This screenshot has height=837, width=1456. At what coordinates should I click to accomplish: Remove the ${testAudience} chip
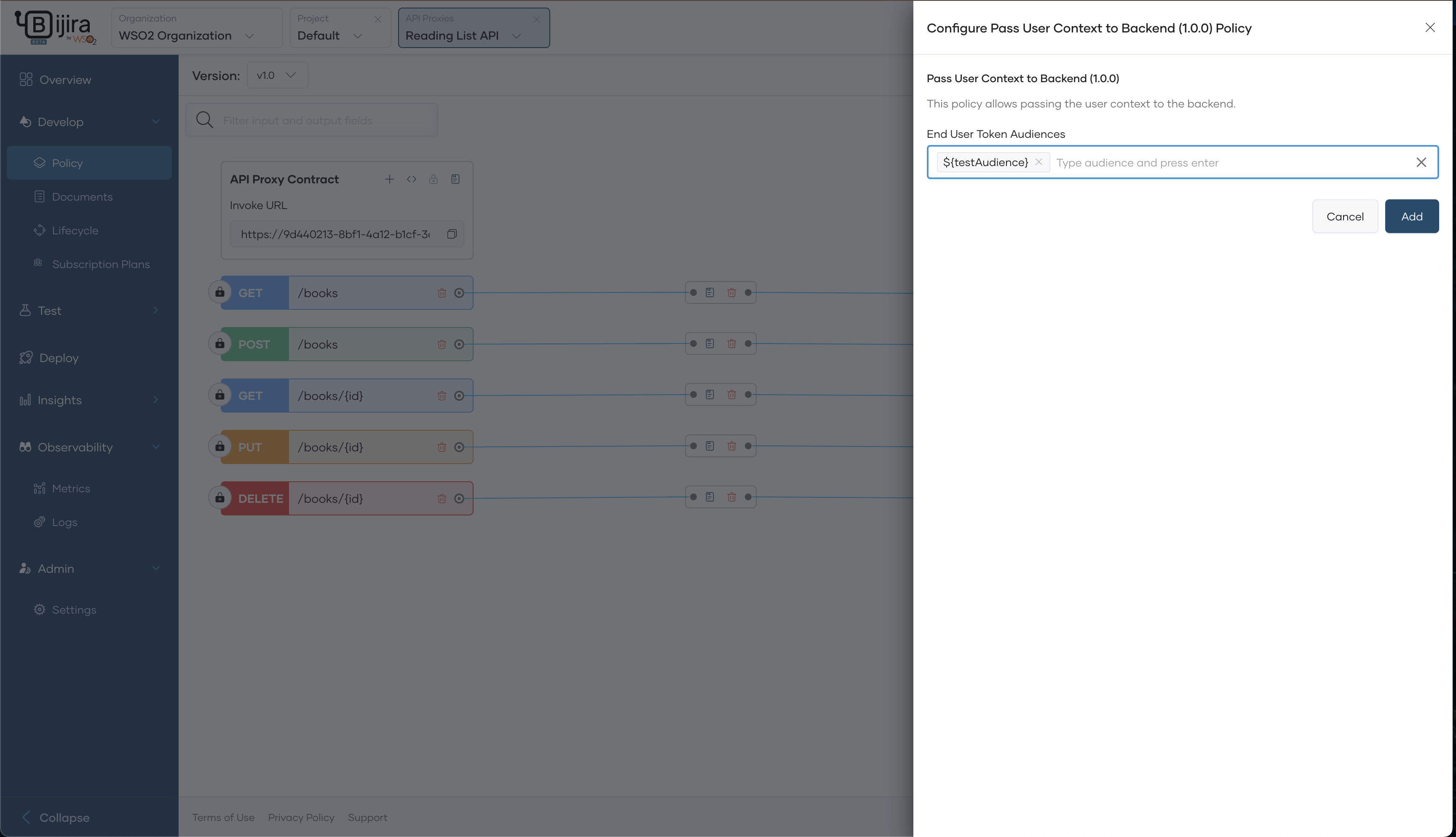tap(1038, 162)
